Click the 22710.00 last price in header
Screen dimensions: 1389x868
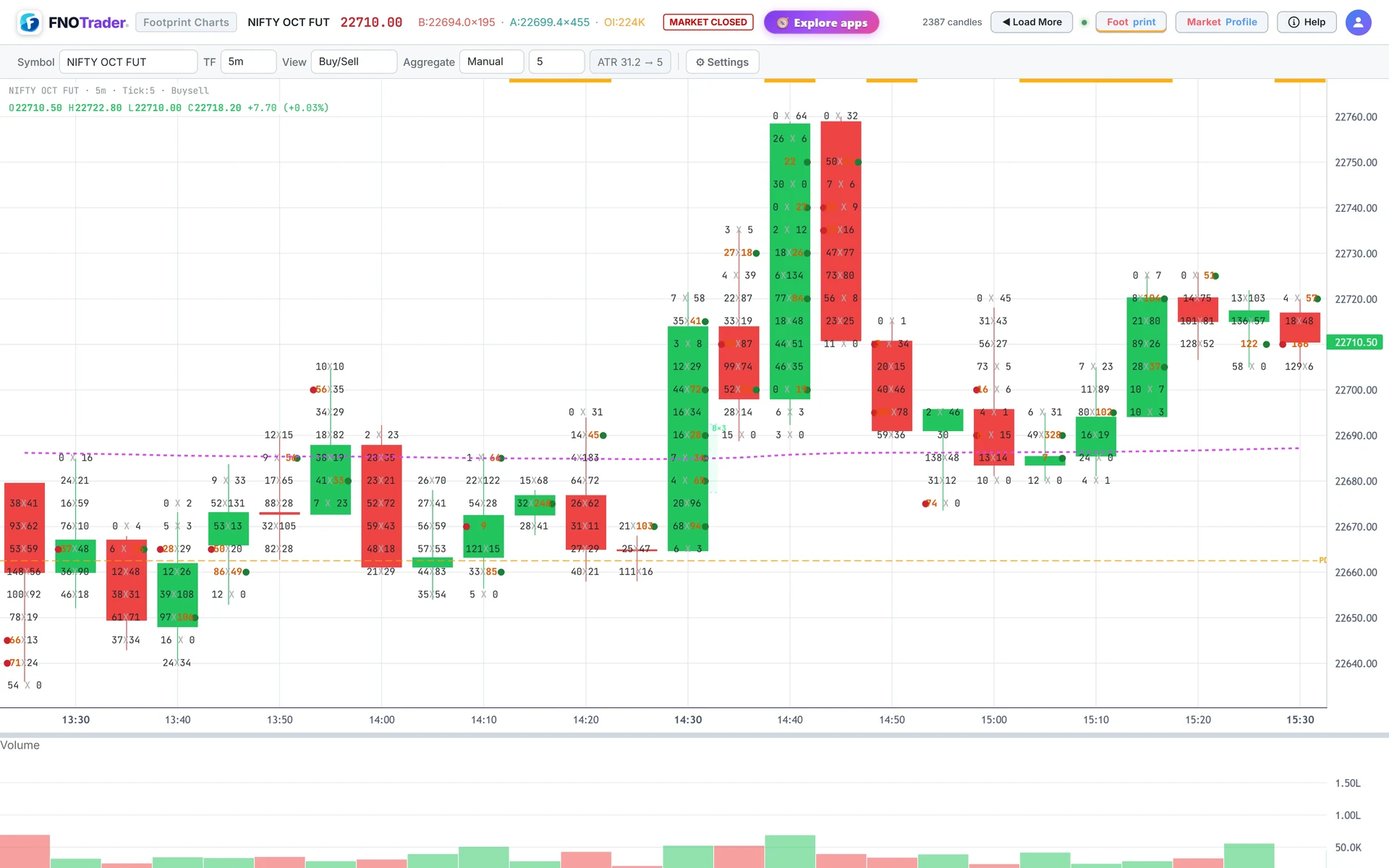tap(371, 22)
